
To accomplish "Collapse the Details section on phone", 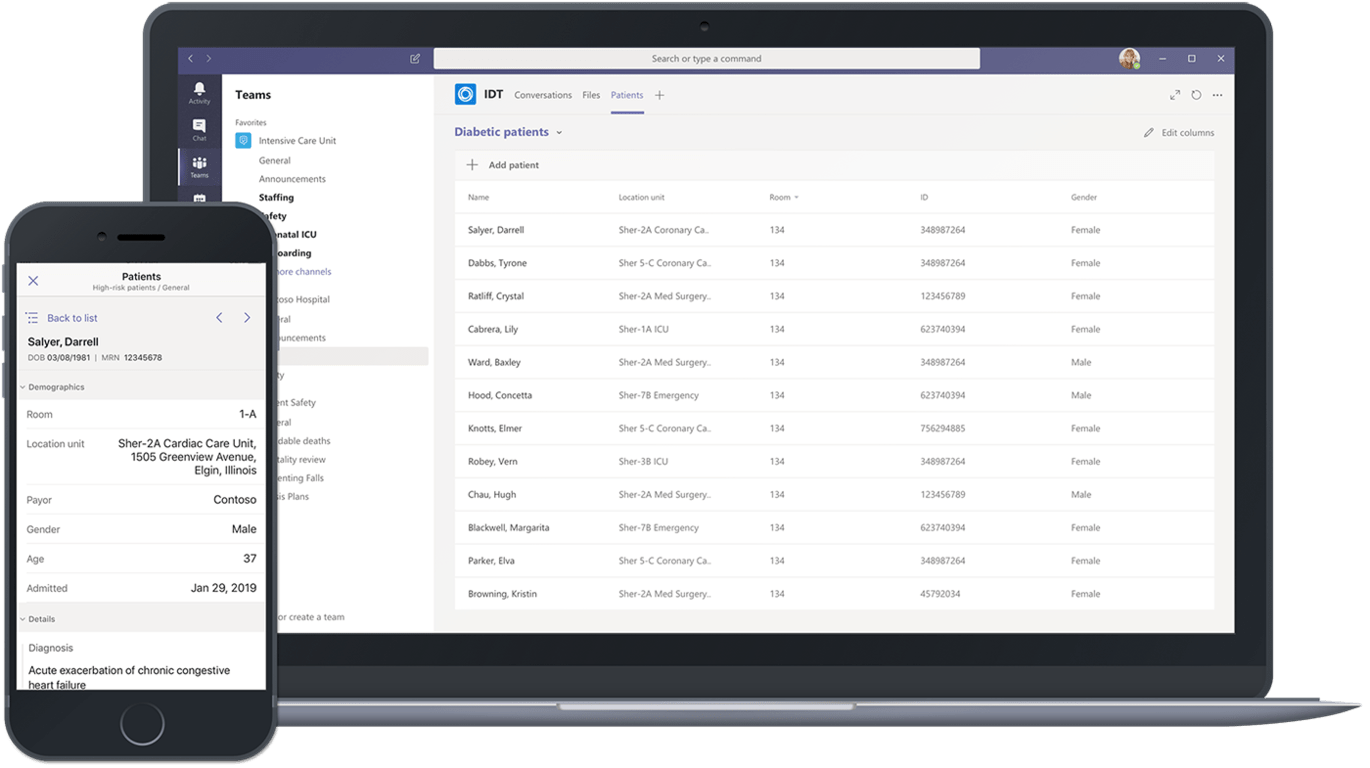I will coord(23,619).
